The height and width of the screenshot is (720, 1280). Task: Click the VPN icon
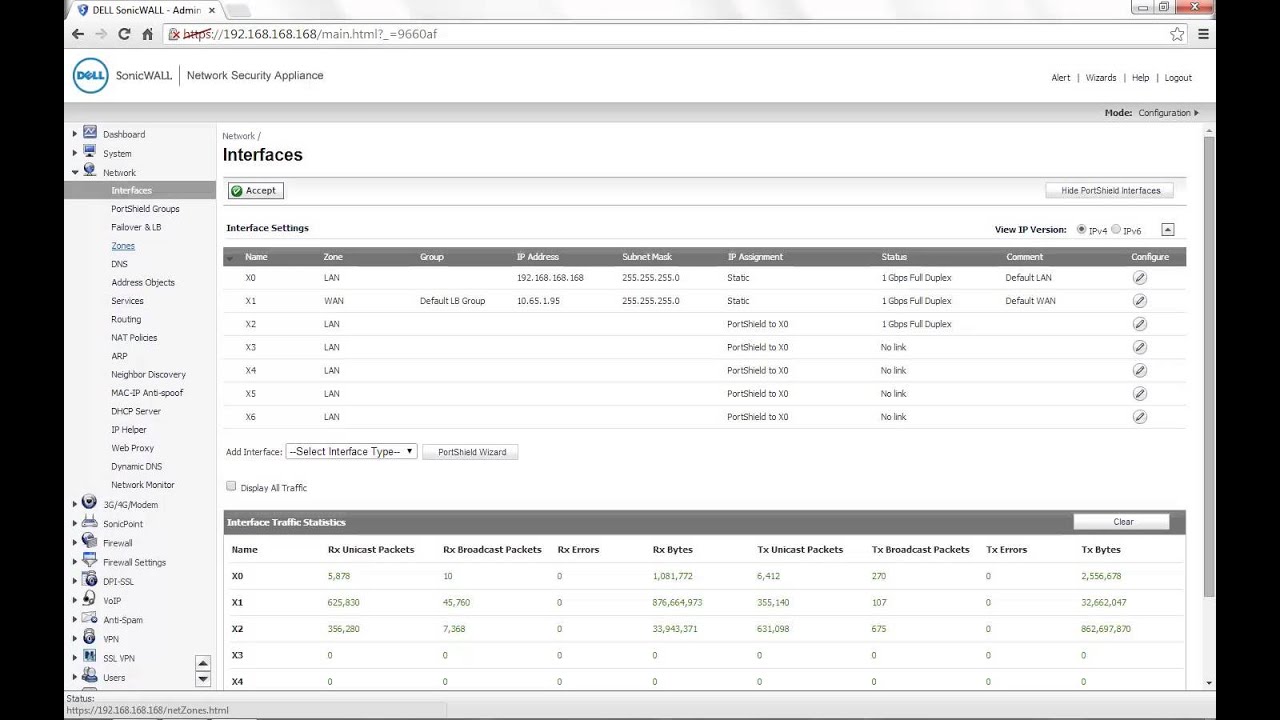click(x=90, y=638)
